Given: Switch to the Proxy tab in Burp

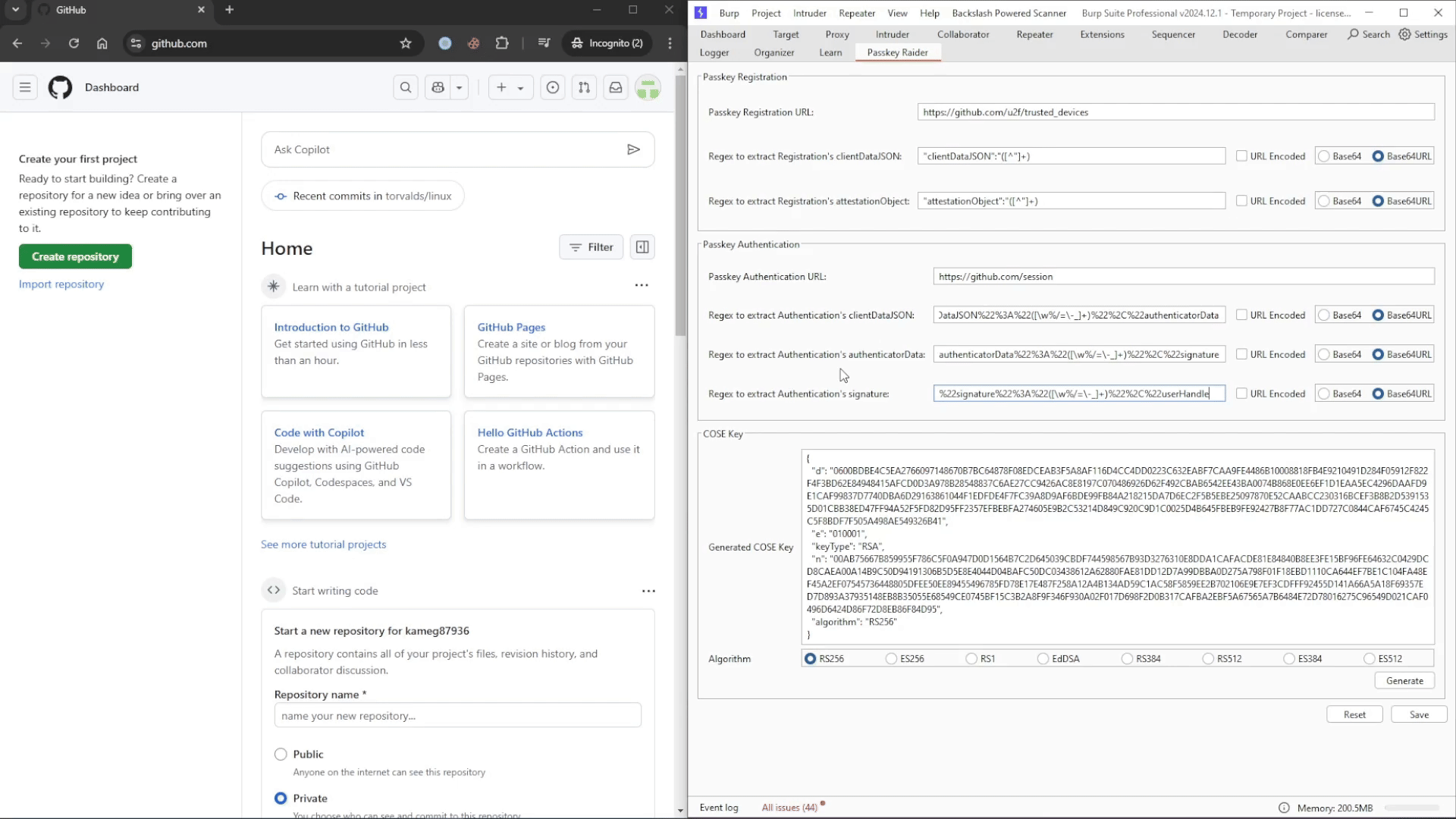Looking at the screenshot, I should tap(837, 34).
